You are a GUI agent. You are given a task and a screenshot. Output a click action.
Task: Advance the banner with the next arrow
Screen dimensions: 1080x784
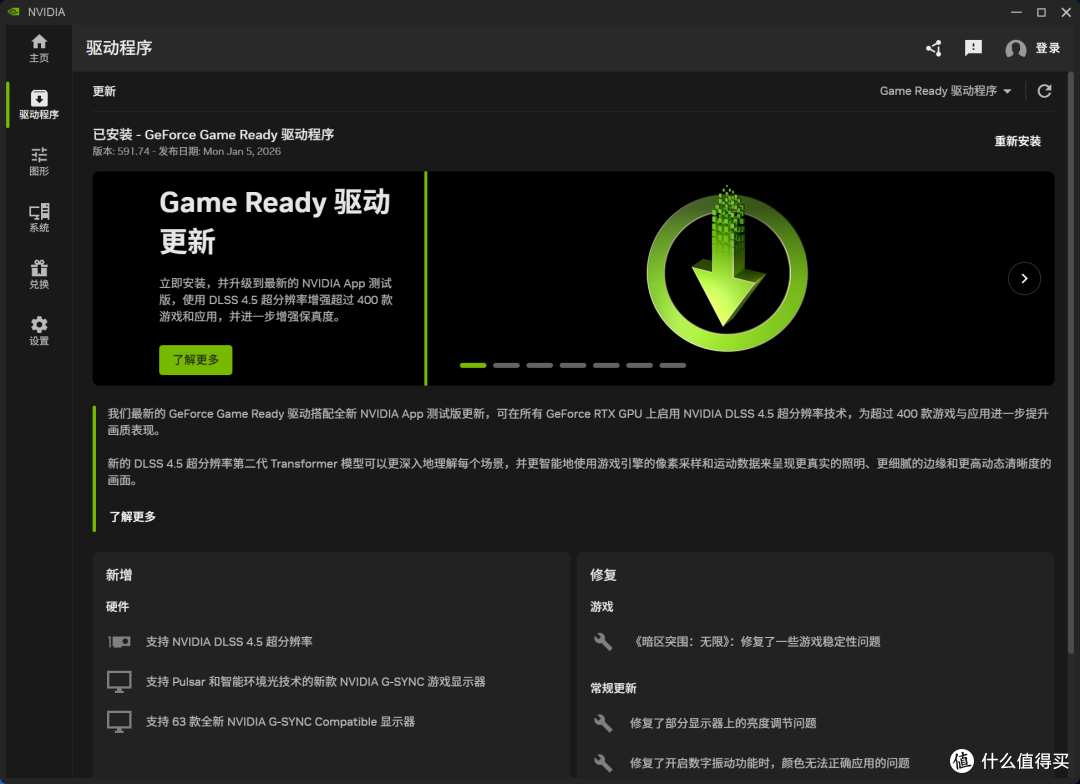pyautogui.click(x=1024, y=278)
